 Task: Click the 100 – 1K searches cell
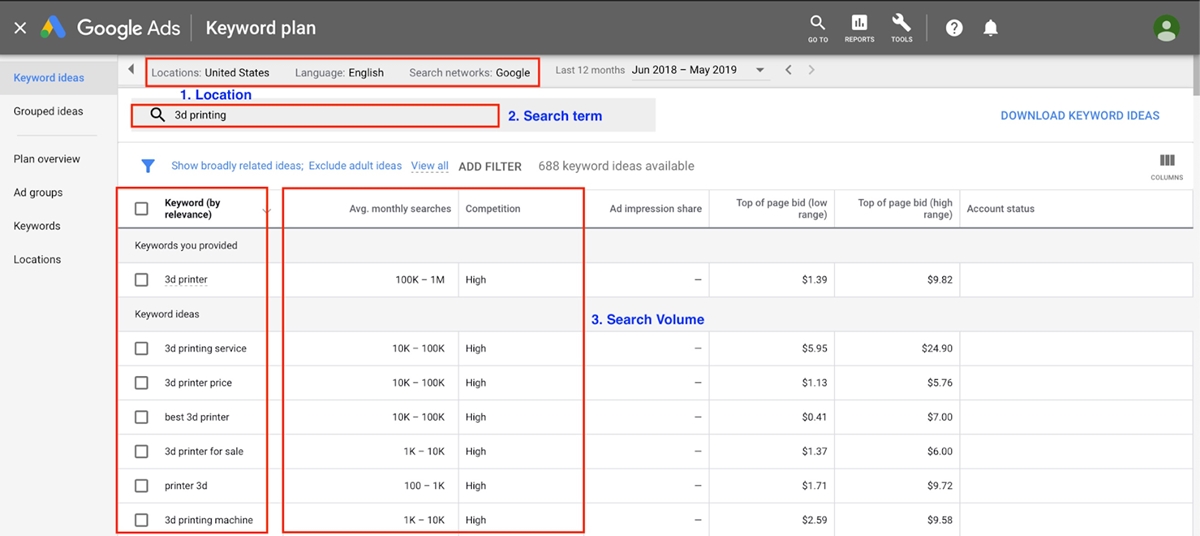424,486
